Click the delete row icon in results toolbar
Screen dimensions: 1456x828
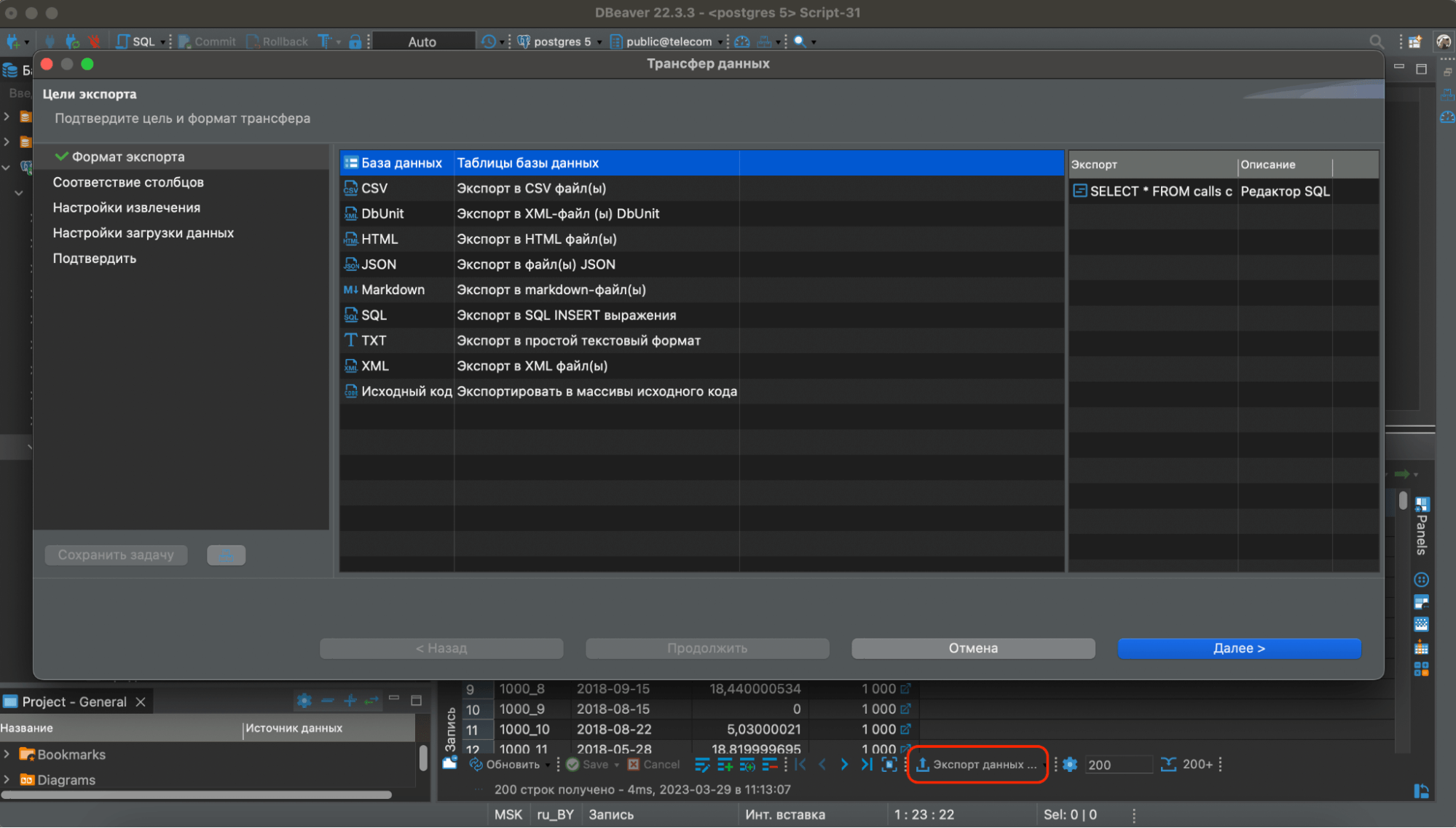769,765
